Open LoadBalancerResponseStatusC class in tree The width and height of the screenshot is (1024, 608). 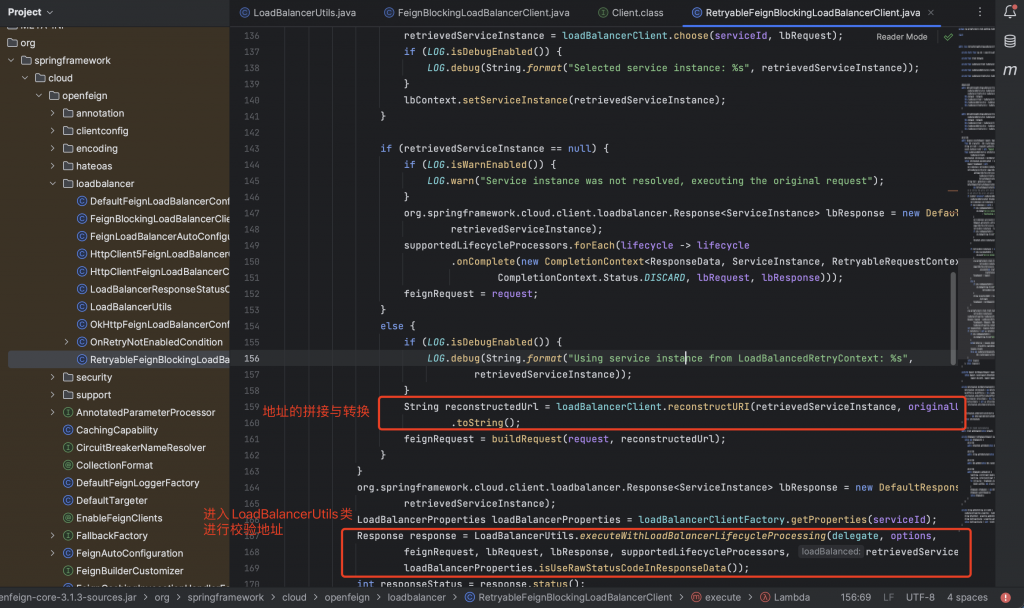click(x=153, y=289)
